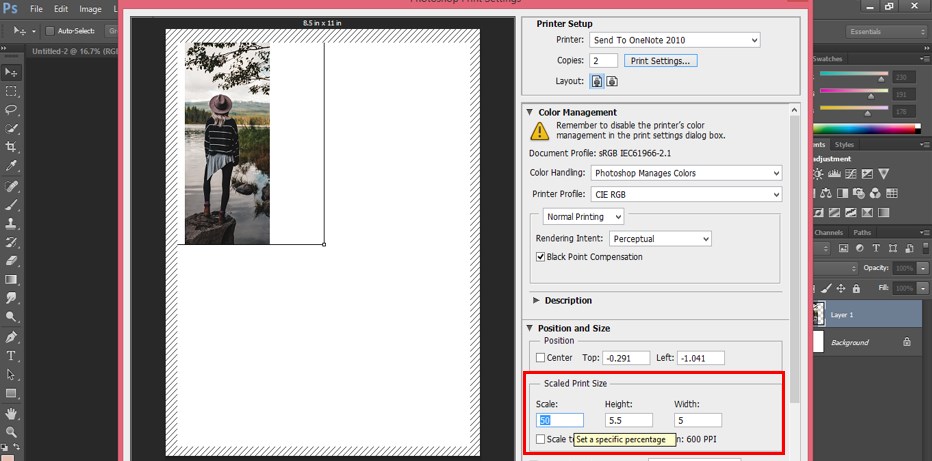Image resolution: width=932 pixels, height=461 pixels.
Task: Pick a color from the spectrum ramp
Action: coord(866,129)
